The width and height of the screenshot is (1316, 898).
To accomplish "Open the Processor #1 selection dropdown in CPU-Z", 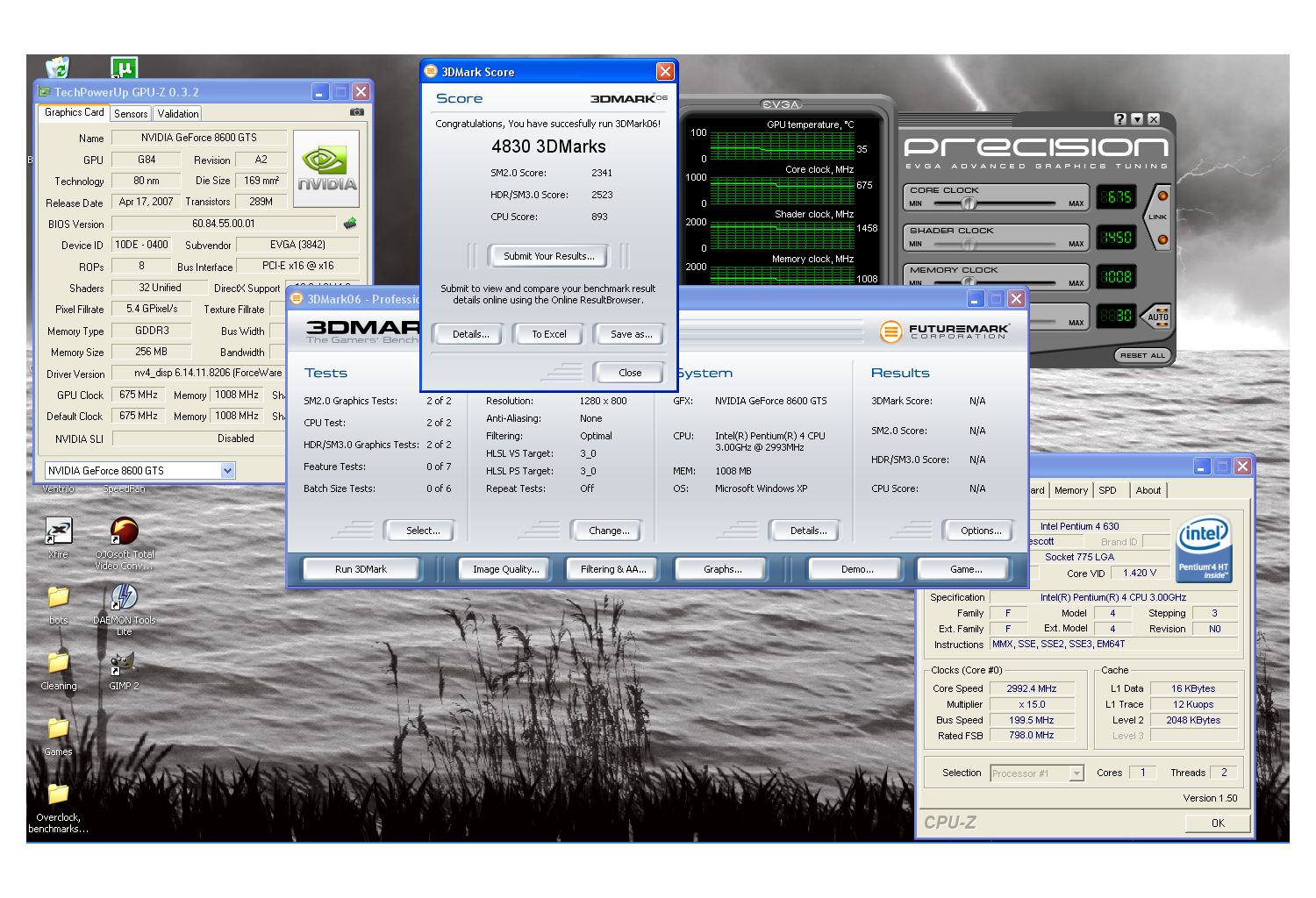I will (1076, 773).
